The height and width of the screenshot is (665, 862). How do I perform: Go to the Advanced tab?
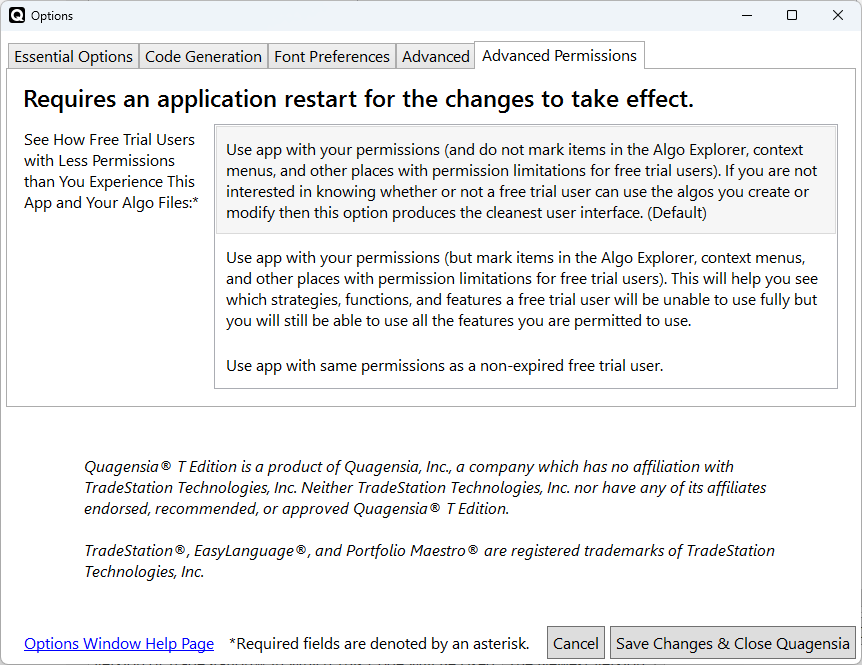(435, 57)
